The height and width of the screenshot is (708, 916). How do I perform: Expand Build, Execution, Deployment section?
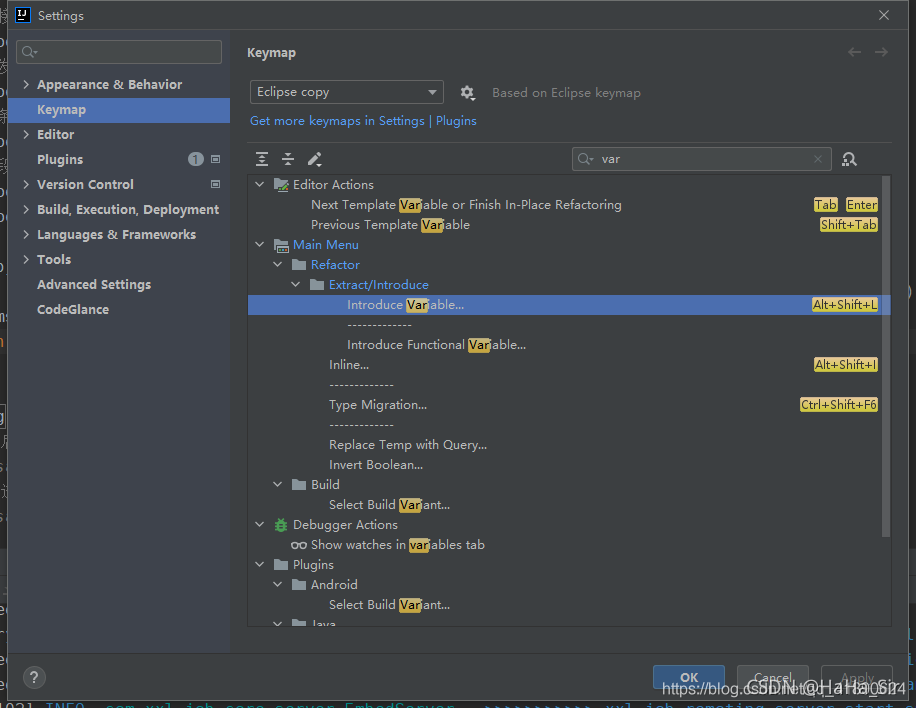tap(26, 209)
